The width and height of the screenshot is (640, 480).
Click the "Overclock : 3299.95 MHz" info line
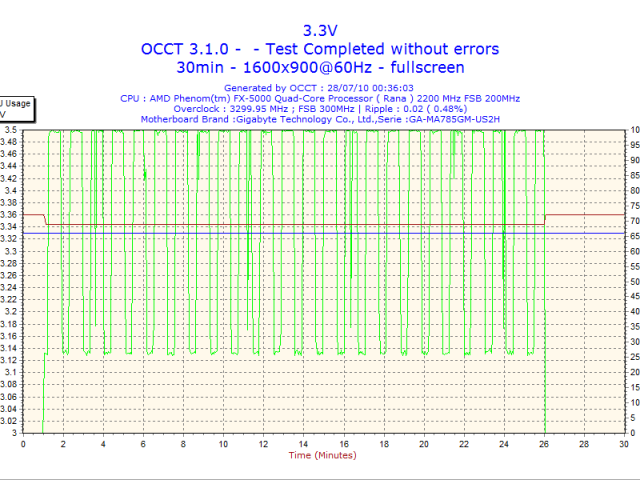coord(320,109)
